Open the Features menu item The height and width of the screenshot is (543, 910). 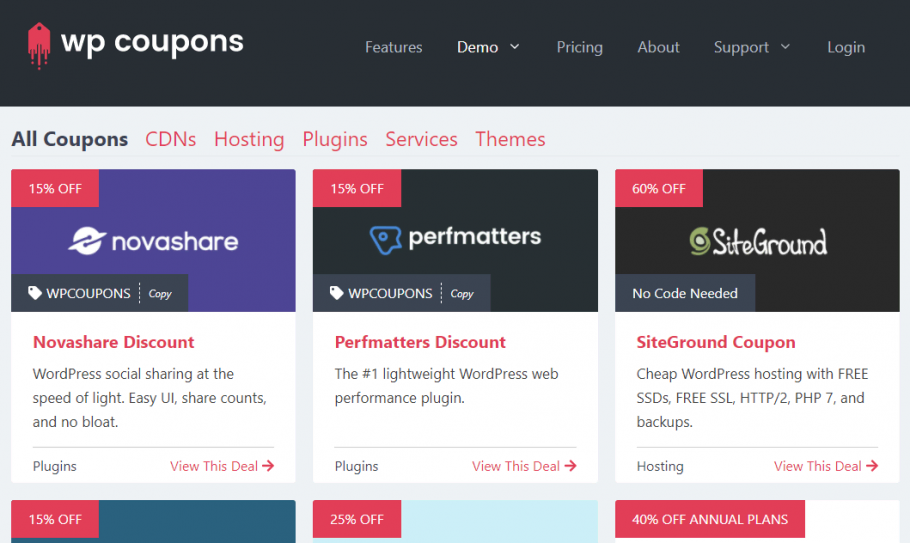click(x=393, y=47)
